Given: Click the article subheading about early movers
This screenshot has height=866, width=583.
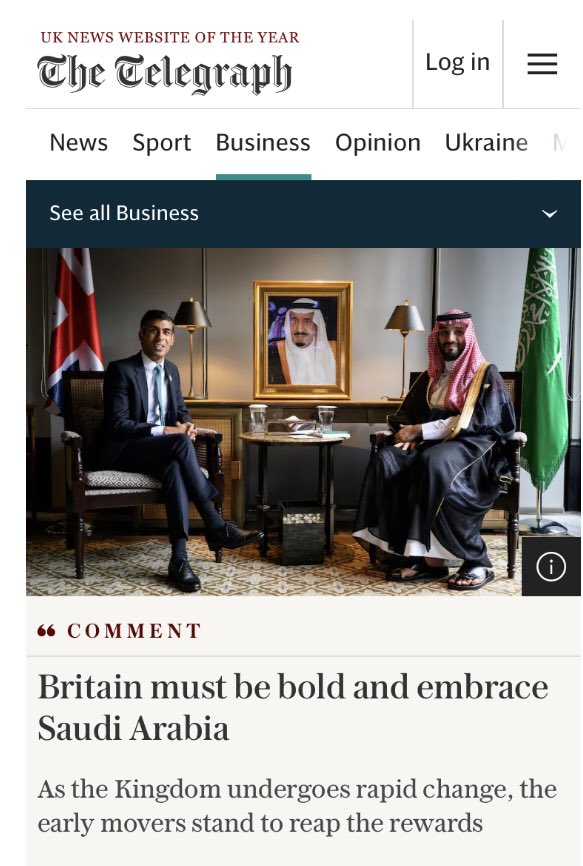Looking at the screenshot, I should (297, 806).
